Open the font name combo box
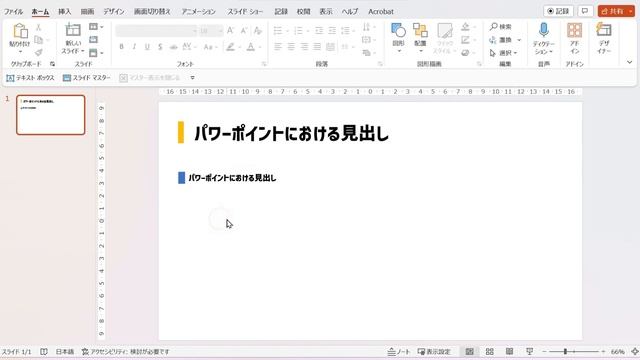 point(156,31)
